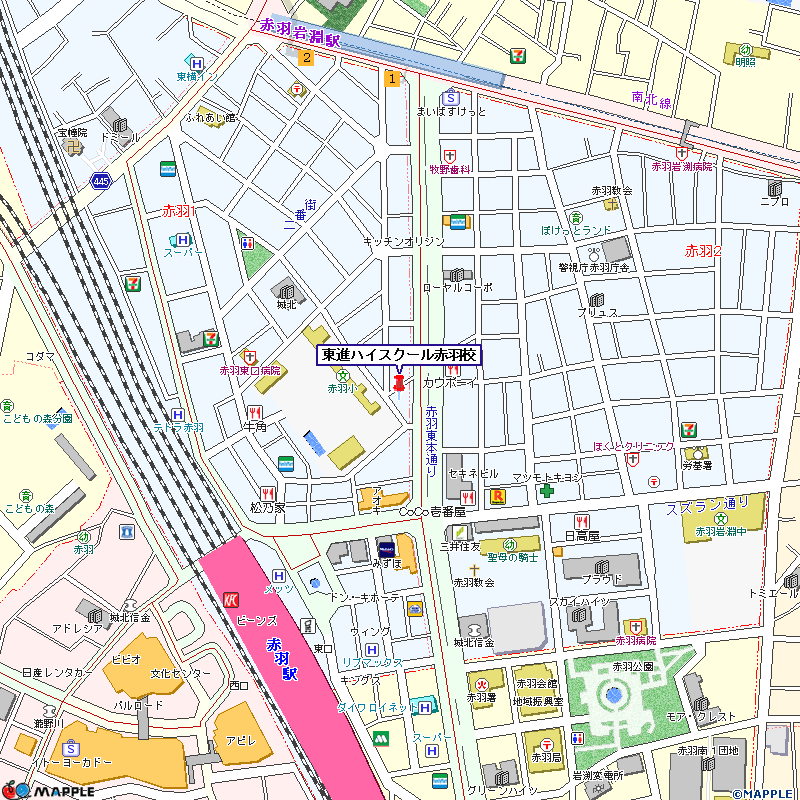Click the orange R icon near マツモトキヨシ
Image resolution: width=800 pixels, height=800 pixels.
coord(497,496)
